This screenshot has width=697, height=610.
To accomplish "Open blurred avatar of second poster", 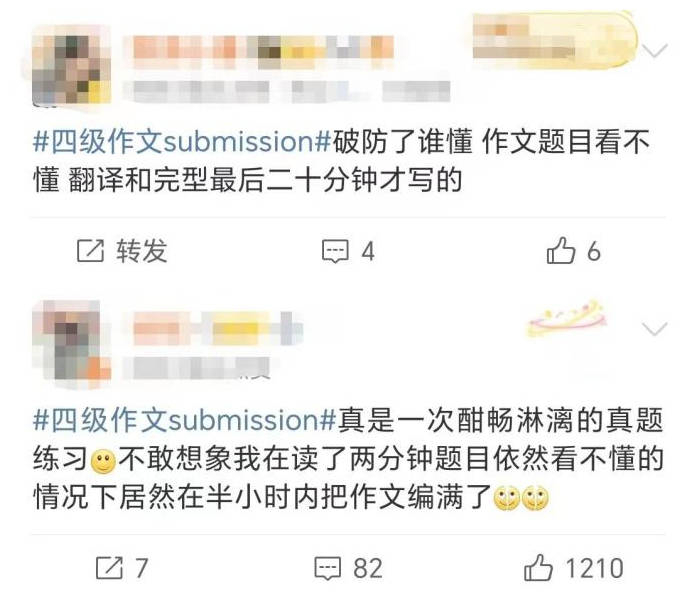I will (x=71, y=345).
